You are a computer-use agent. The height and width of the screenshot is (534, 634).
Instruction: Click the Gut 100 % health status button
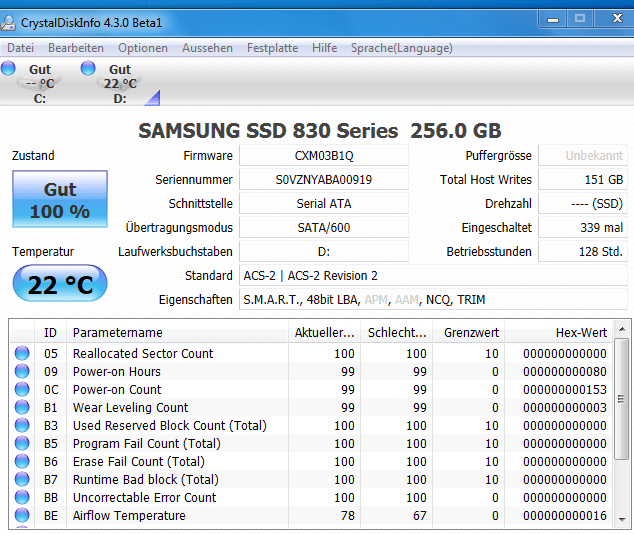tap(60, 199)
